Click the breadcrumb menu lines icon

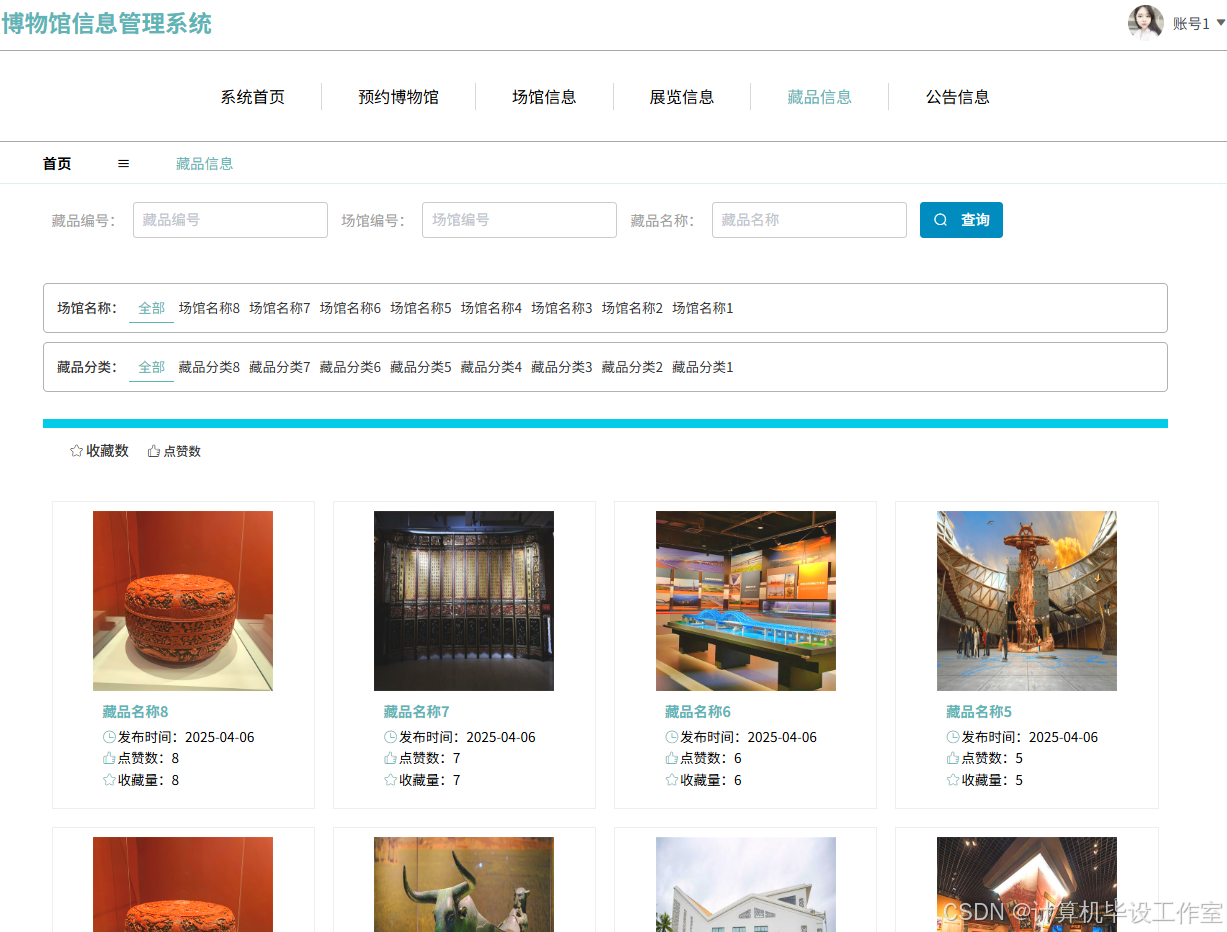pyautogui.click(x=123, y=163)
